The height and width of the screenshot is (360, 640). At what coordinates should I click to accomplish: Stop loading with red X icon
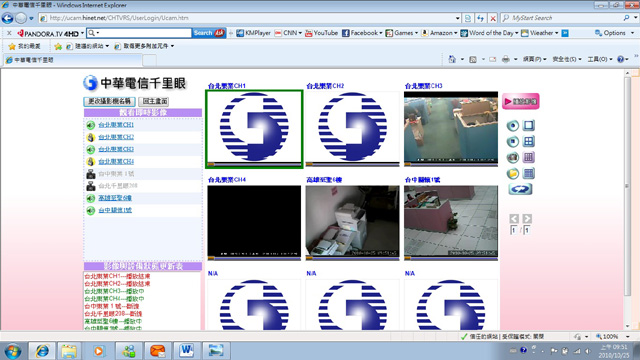(493, 18)
